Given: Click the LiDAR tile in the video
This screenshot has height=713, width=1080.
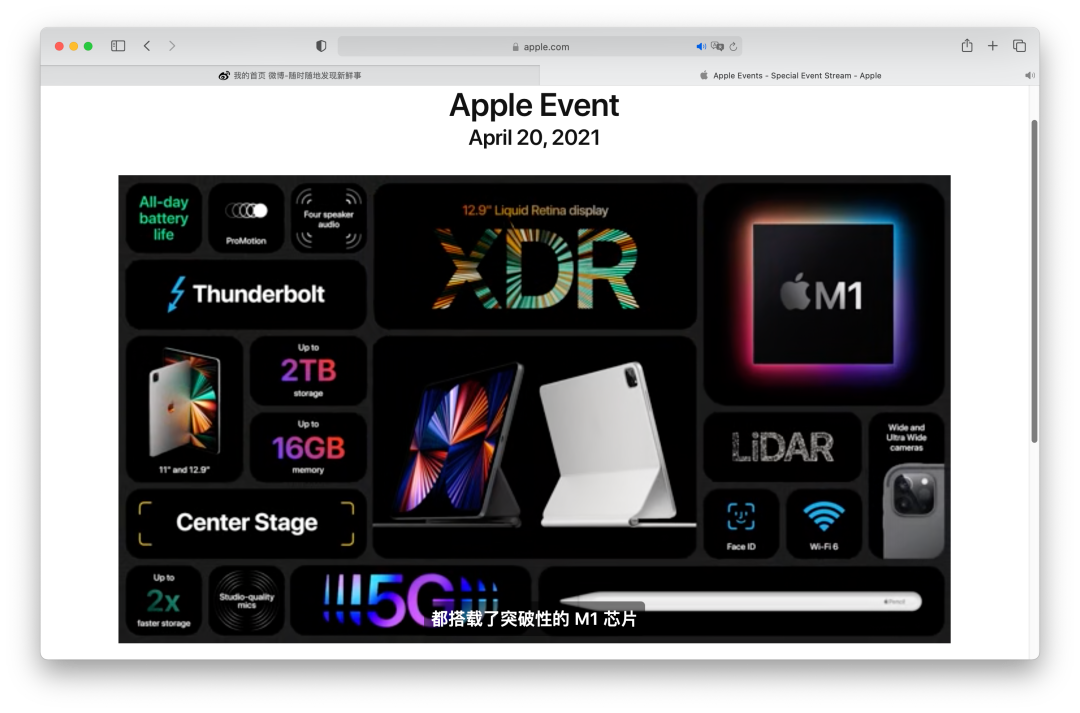Looking at the screenshot, I should 782,447.
